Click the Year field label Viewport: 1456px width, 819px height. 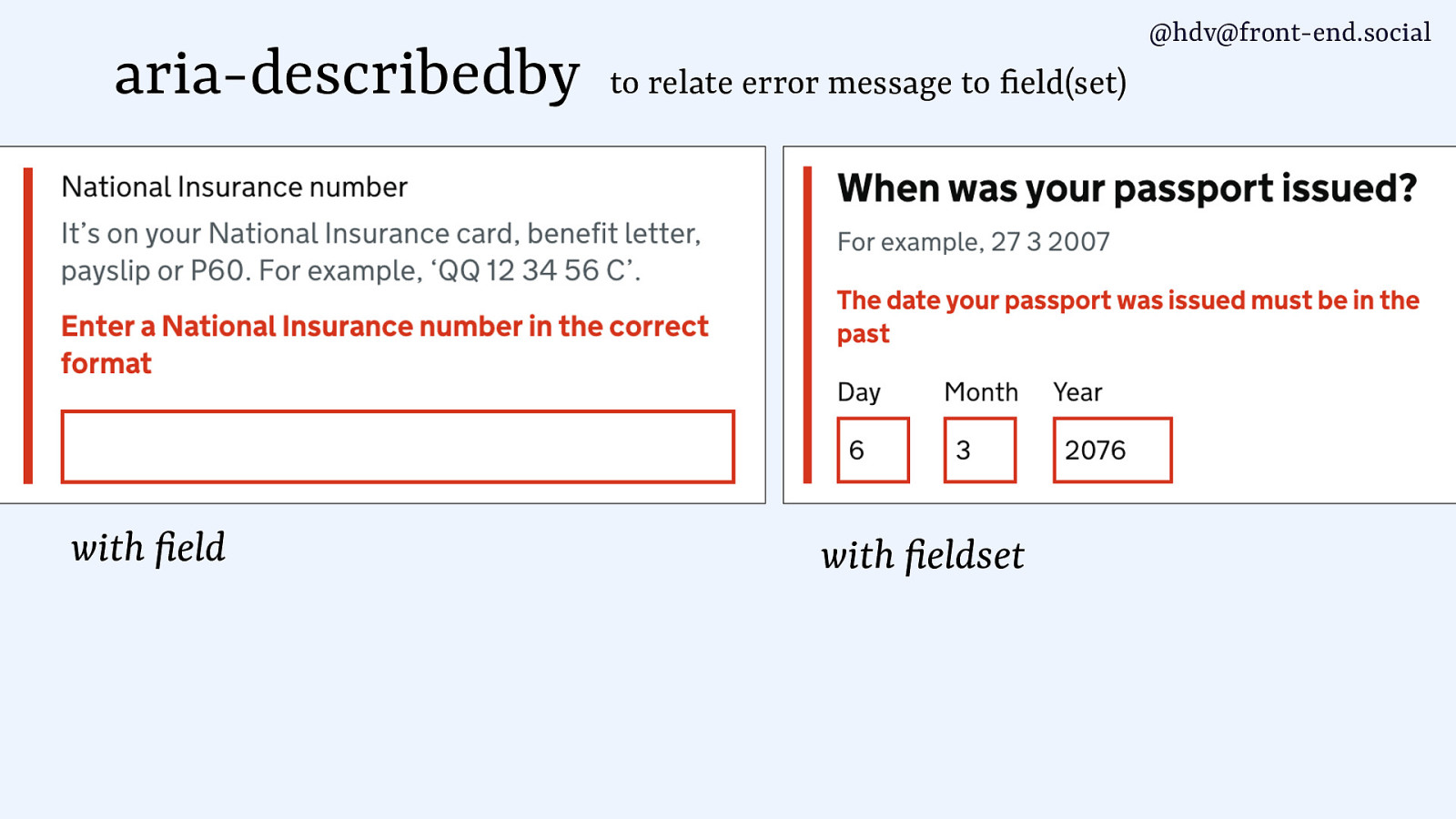1077,392
